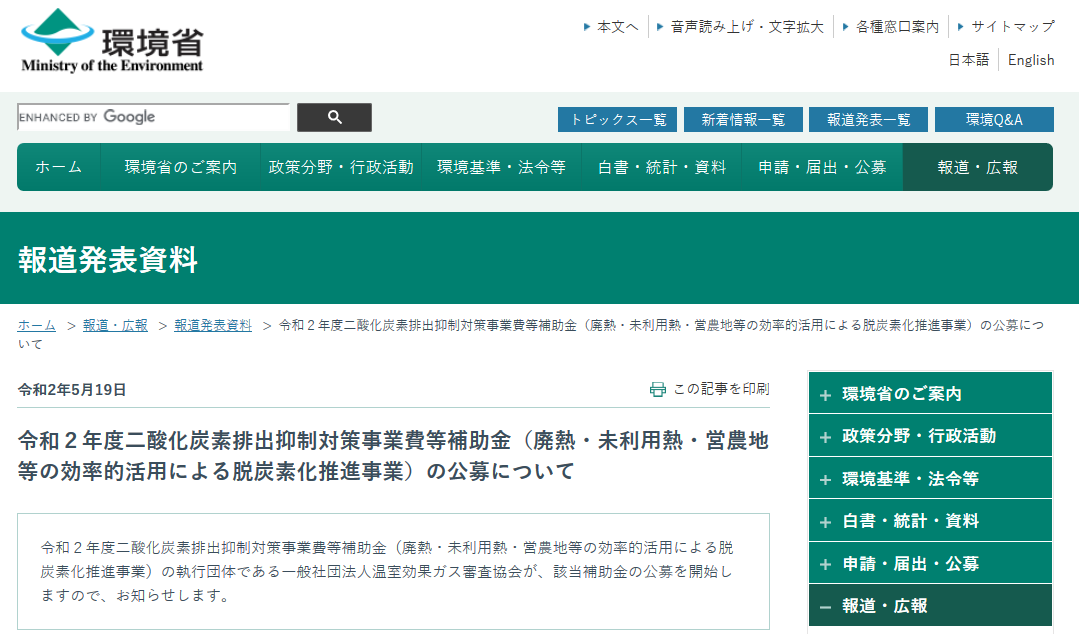Click the 音声読み上げ・文字拡大 link
This screenshot has height=634, width=1079.
click(747, 27)
